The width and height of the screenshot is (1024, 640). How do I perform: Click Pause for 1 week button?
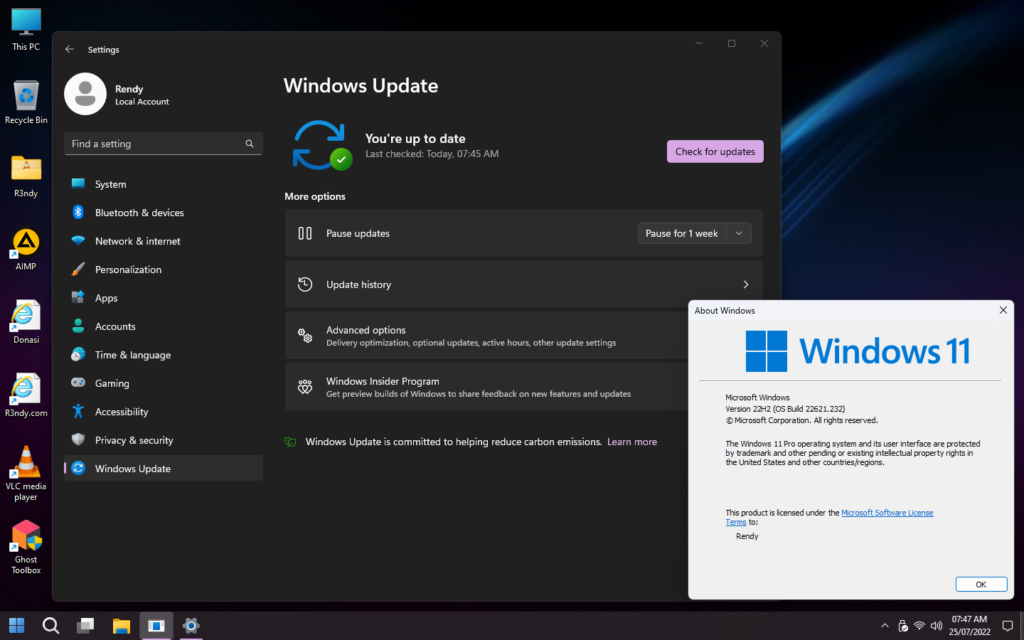pyautogui.click(x=682, y=233)
